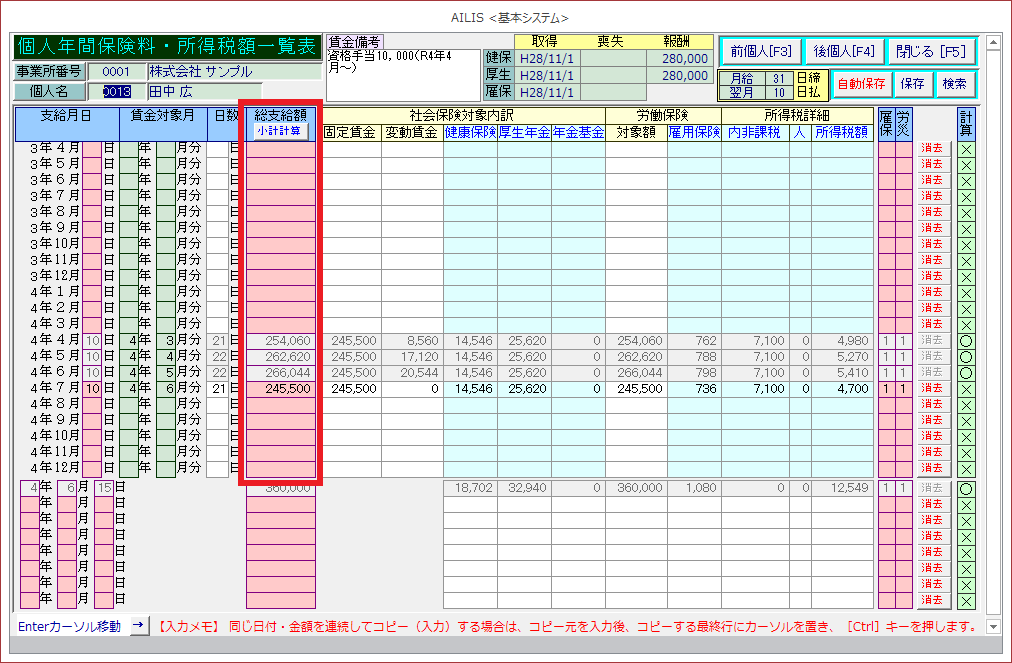Click the 総支給額 cell showing 245,500
The height and width of the screenshot is (663, 1012).
pos(281,388)
